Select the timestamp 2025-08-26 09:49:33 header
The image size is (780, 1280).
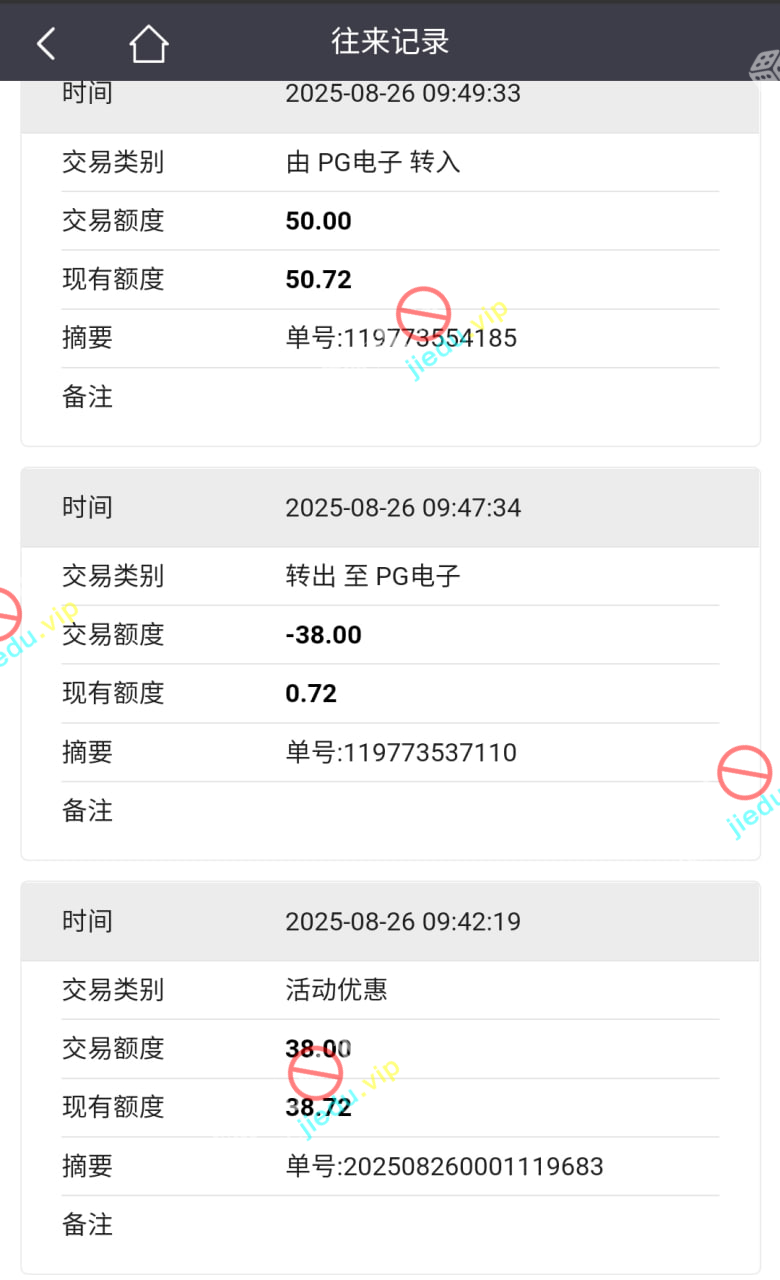[x=403, y=94]
